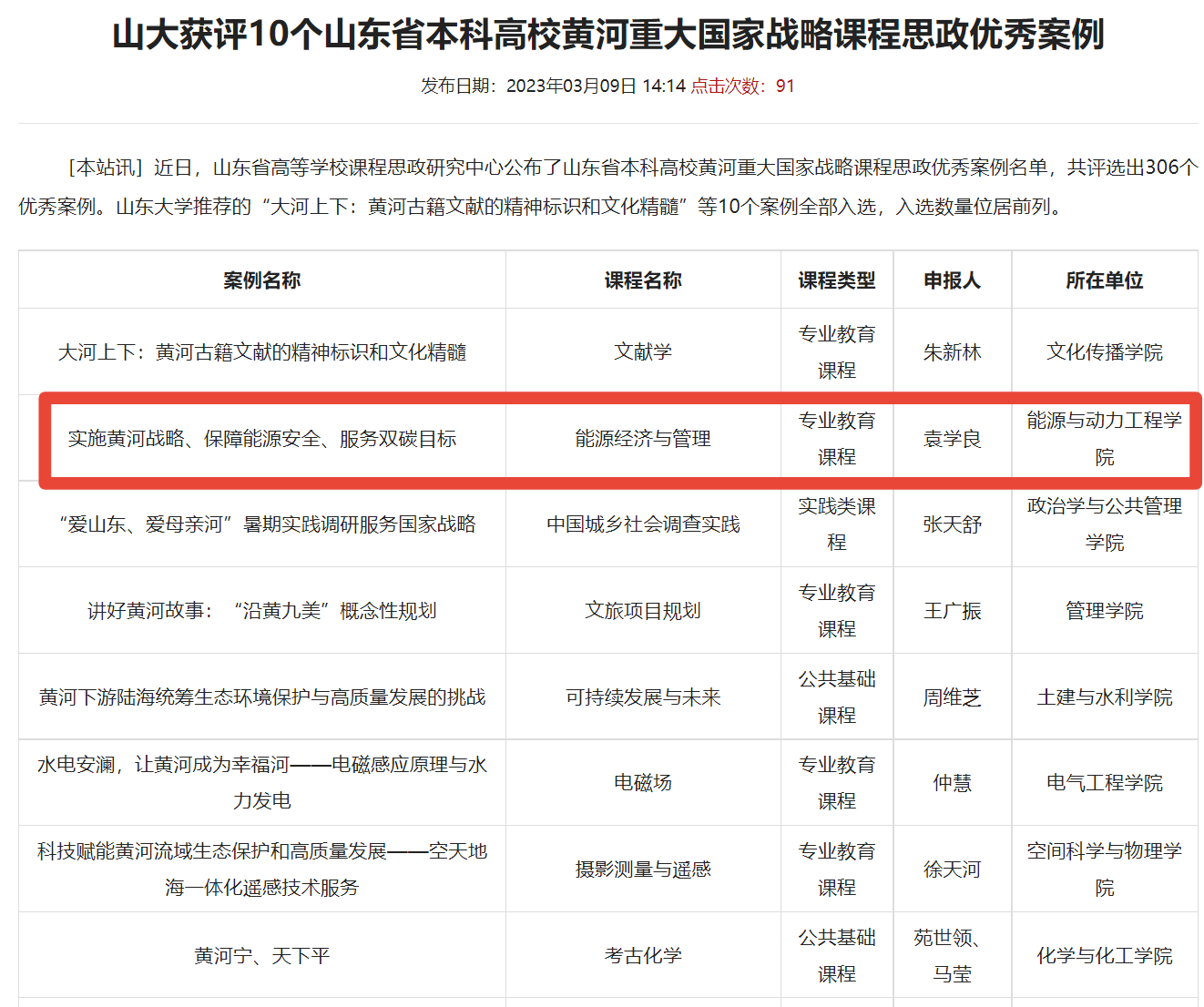1204x1007 pixels.
Task: Select case 讲好黄河故事："沿黄九美"概念性规划
Action: [x=262, y=611]
